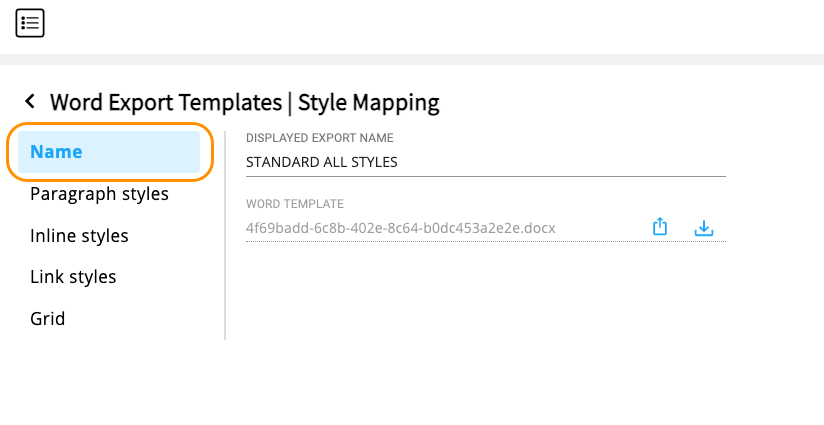Click the WORD TEMPLATE label
This screenshot has width=824, height=425.
(295, 204)
